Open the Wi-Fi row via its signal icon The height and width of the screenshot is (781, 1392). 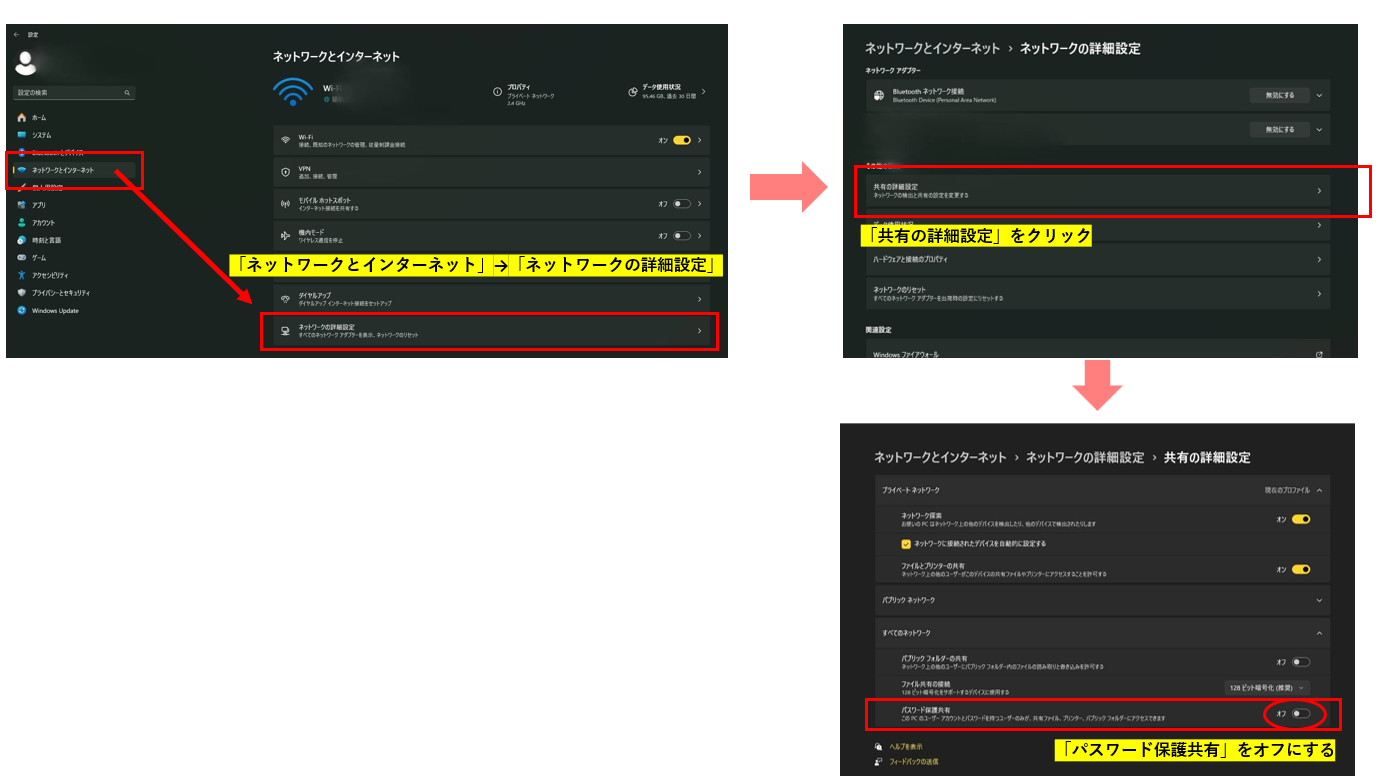click(286, 141)
